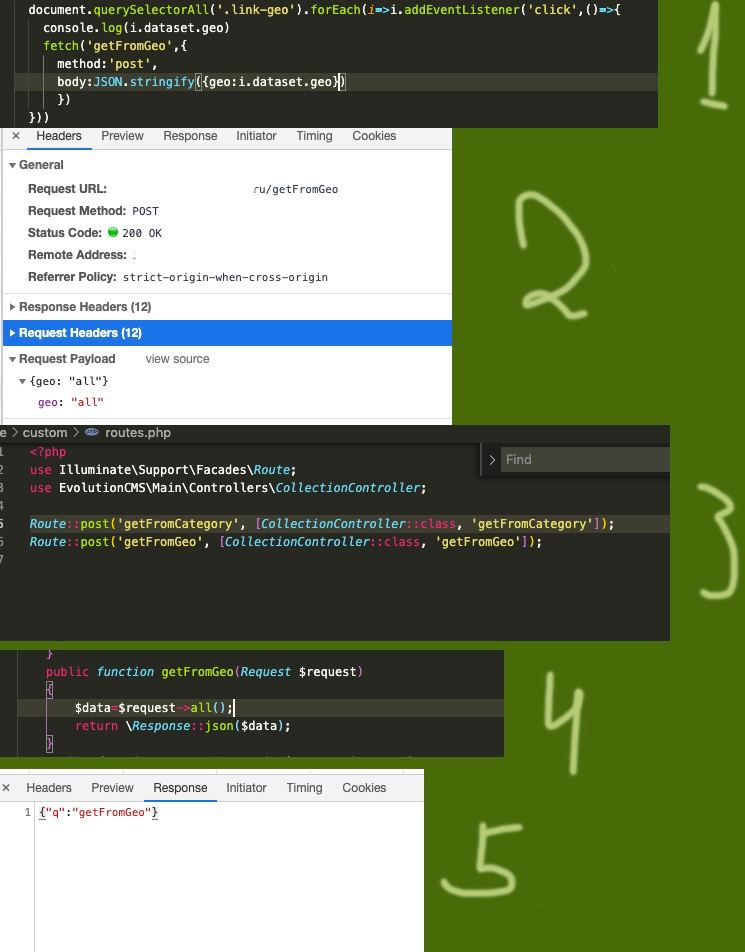Collapse the {geo: "all"} payload object

pyautogui.click(x=22, y=381)
